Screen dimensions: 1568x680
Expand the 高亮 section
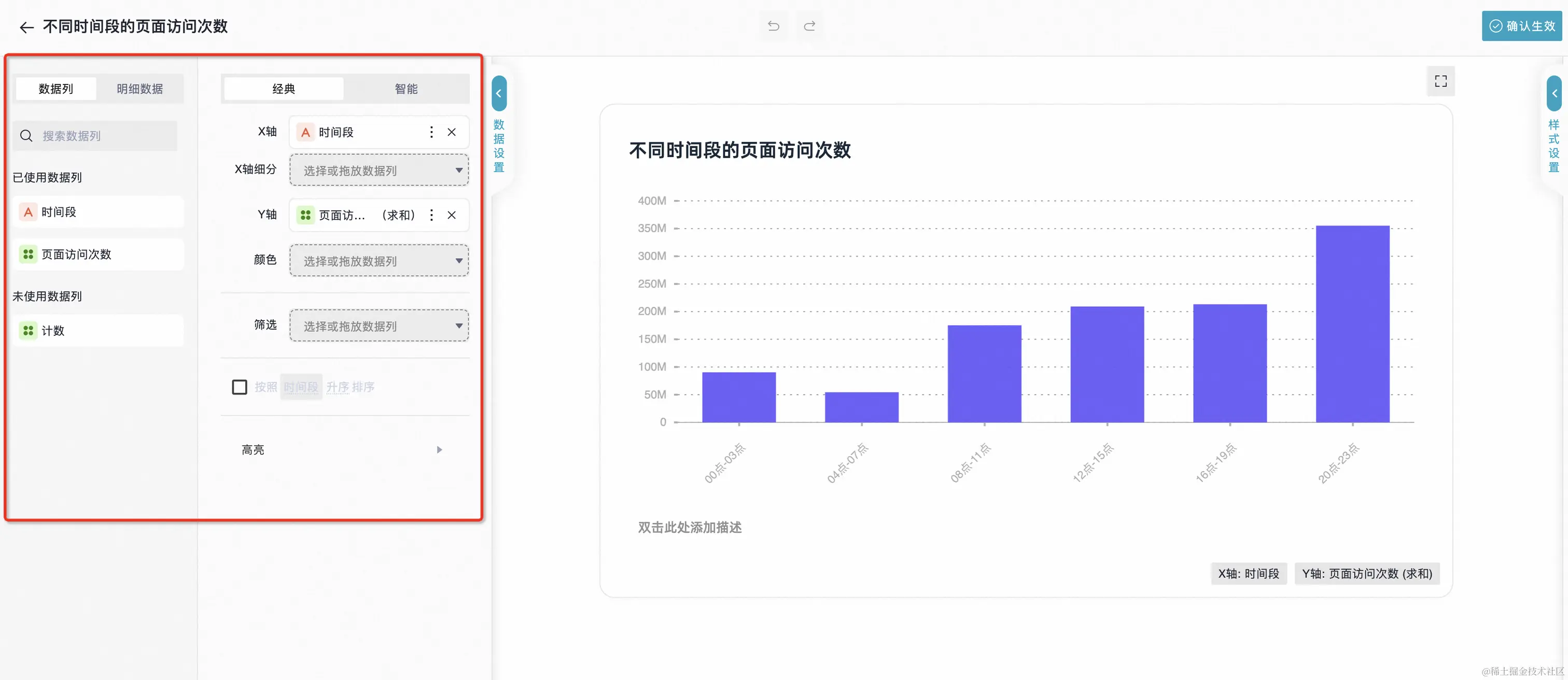click(x=439, y=450)
